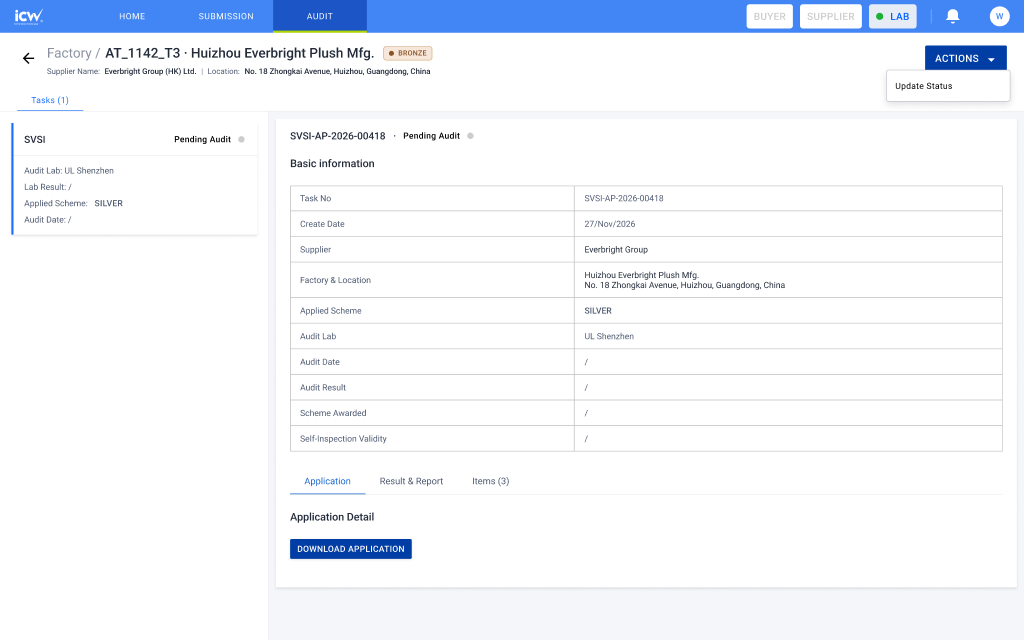Viewport: 1024px width, 640px height.
Task: Click the ICW logo in header
Action: coord(29,16)
